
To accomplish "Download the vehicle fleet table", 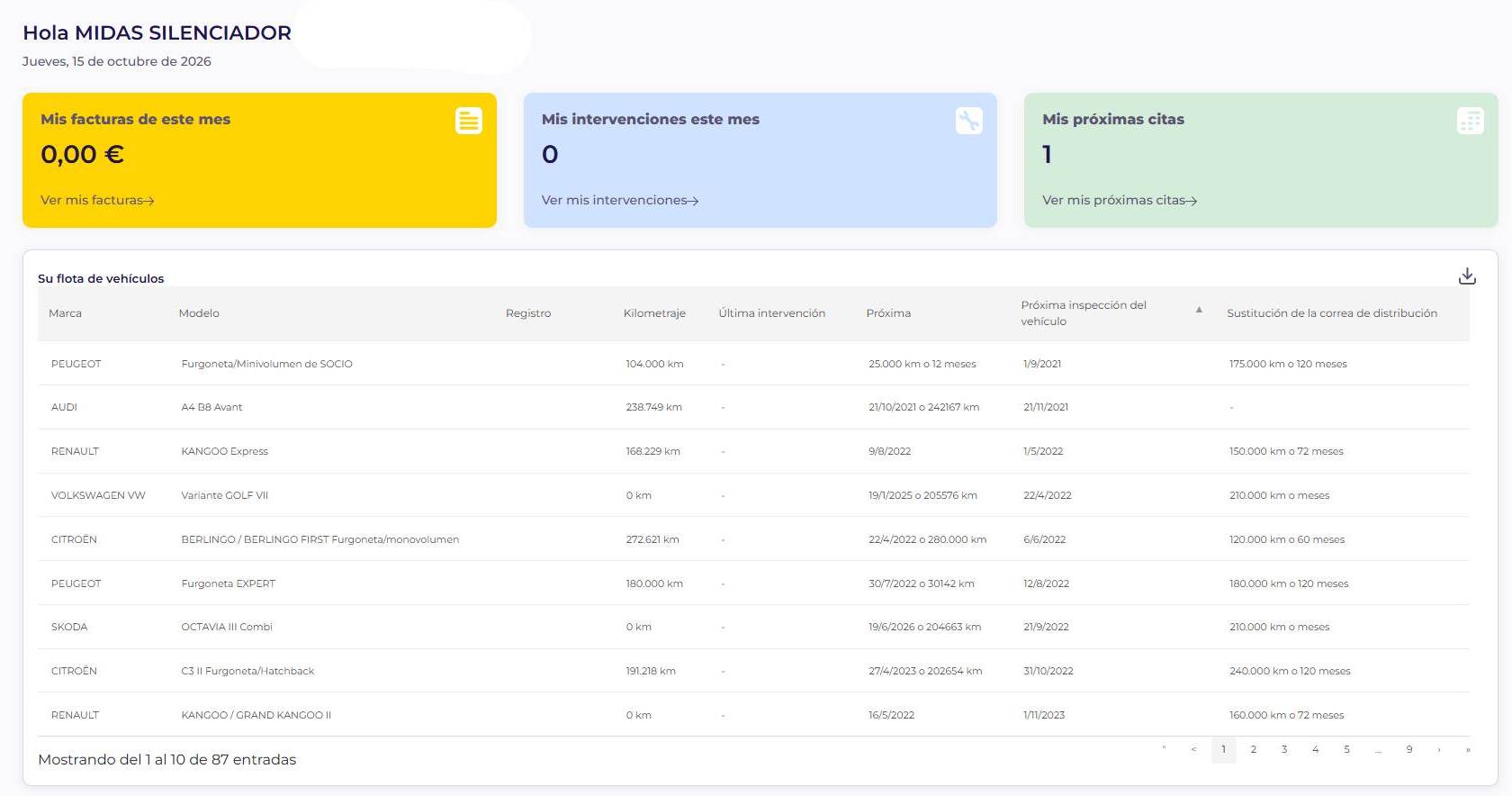I will 1467,276.
